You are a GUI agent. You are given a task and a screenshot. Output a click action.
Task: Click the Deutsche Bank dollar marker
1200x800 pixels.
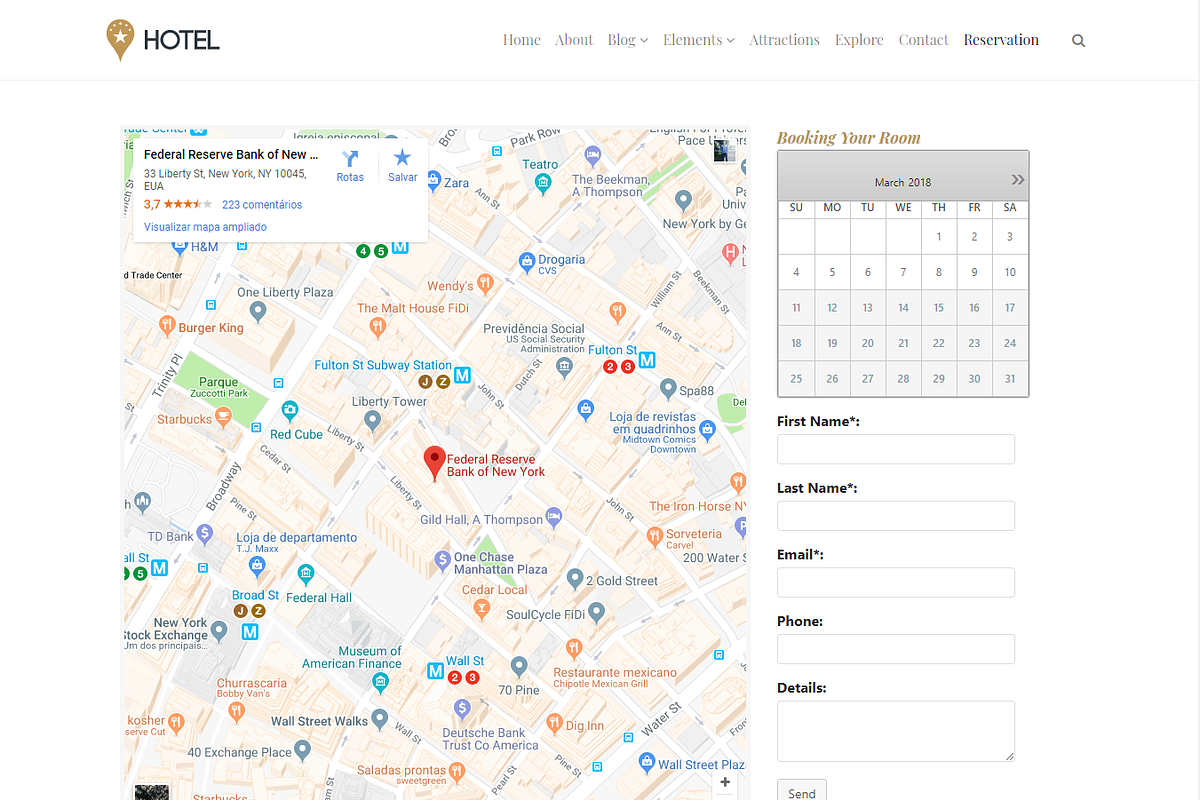coord(461,708)
